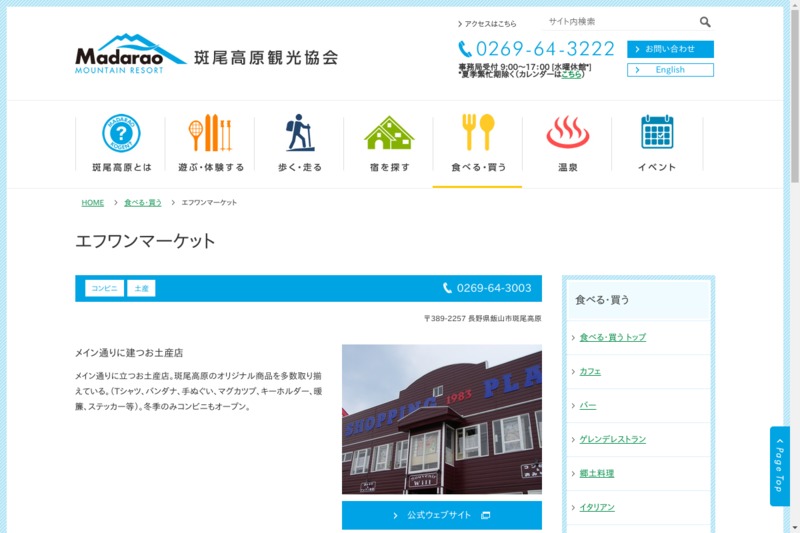Click the イベント calendar icon

tap(657, 133)
